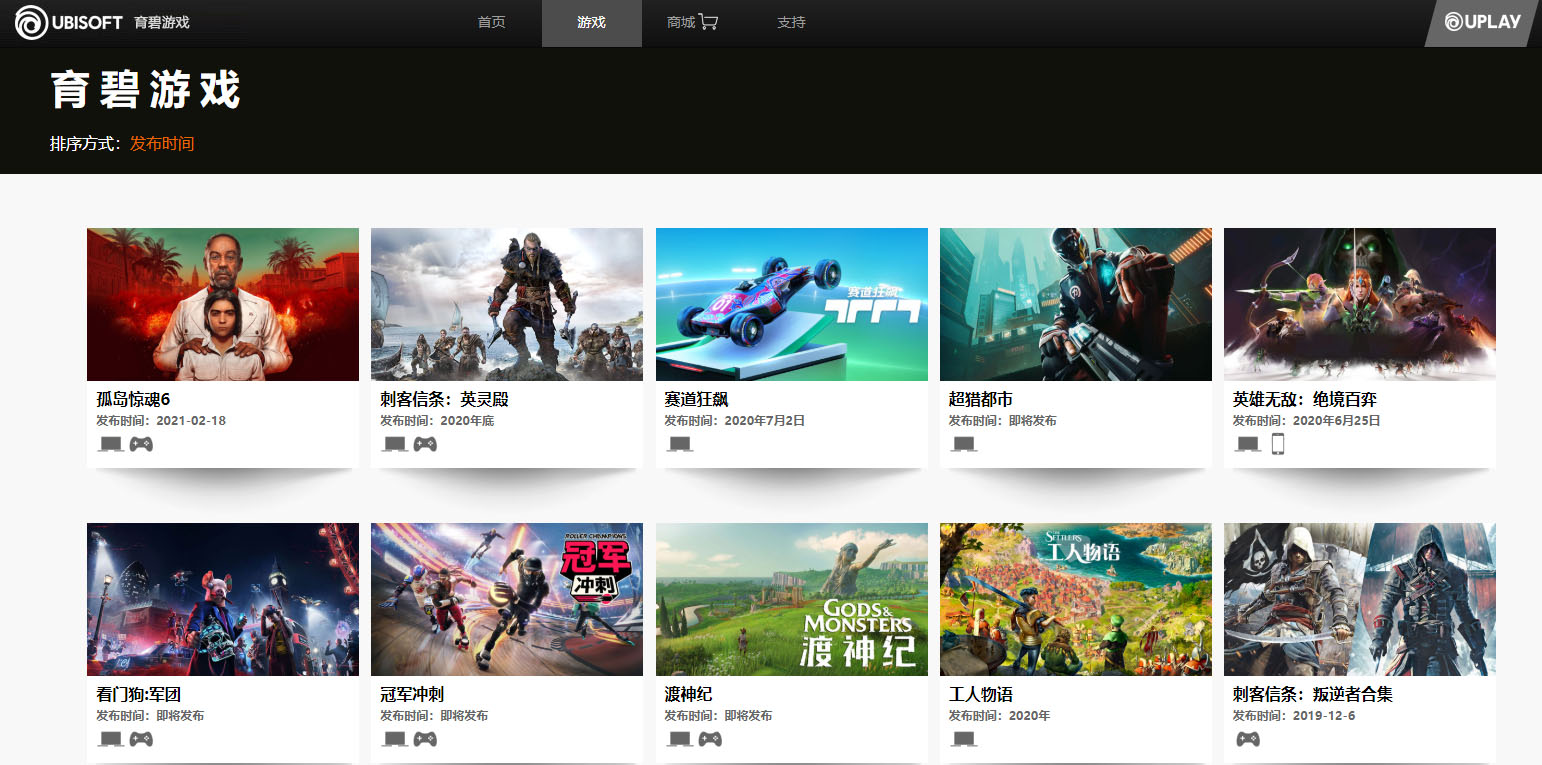Image resolution: width=1542 pixels, height=765 pixels.
Task: Open the shopping cart icon
Action: click(x=708, y=22)
